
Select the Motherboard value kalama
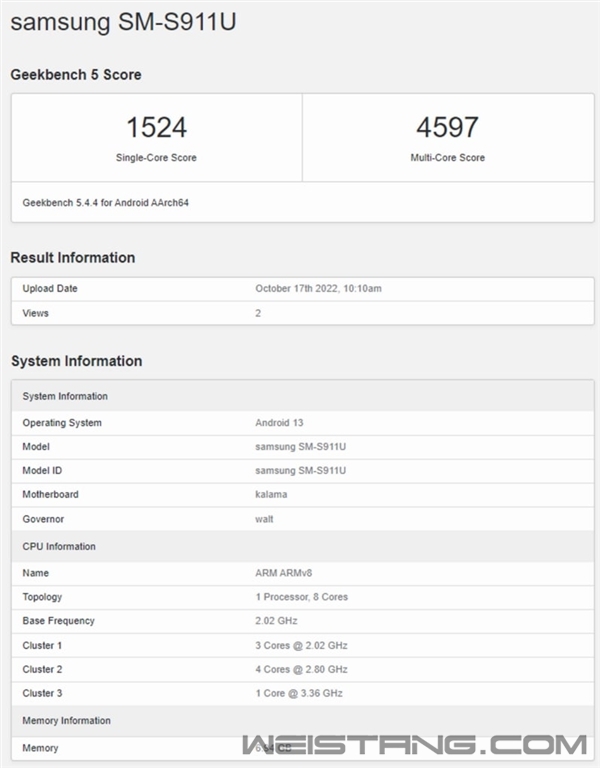tap(270, 494)
